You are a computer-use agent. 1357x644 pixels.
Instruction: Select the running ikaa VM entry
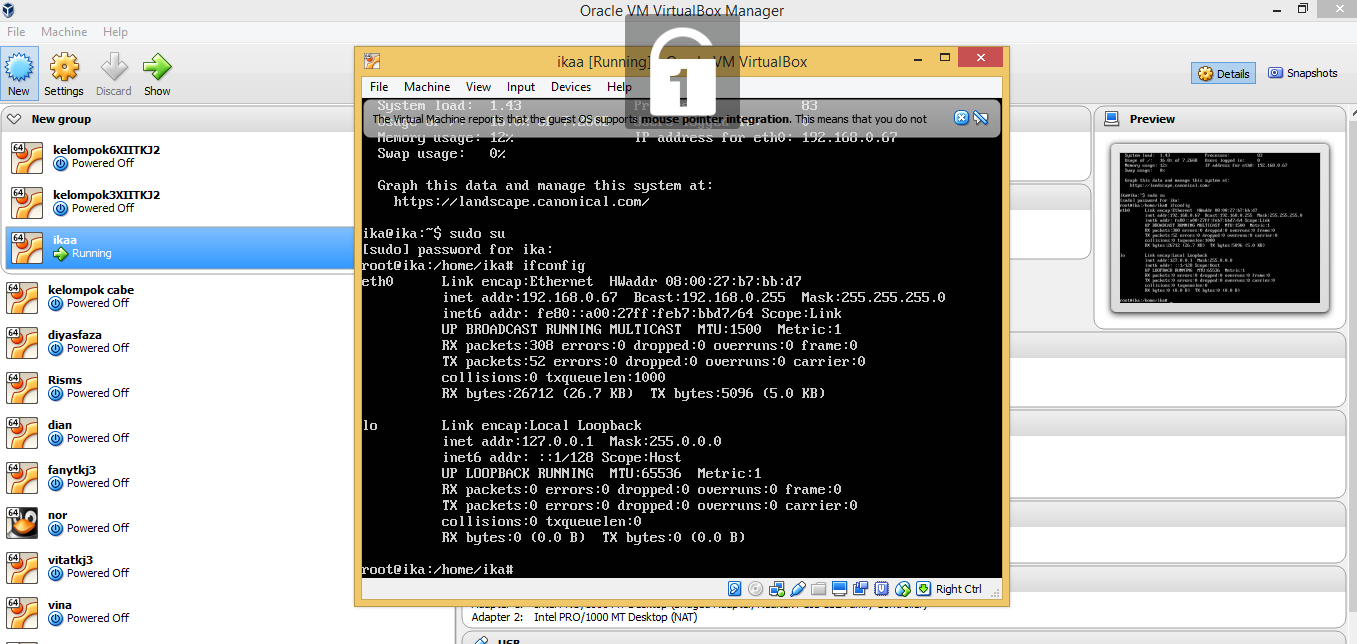[178, 247]
